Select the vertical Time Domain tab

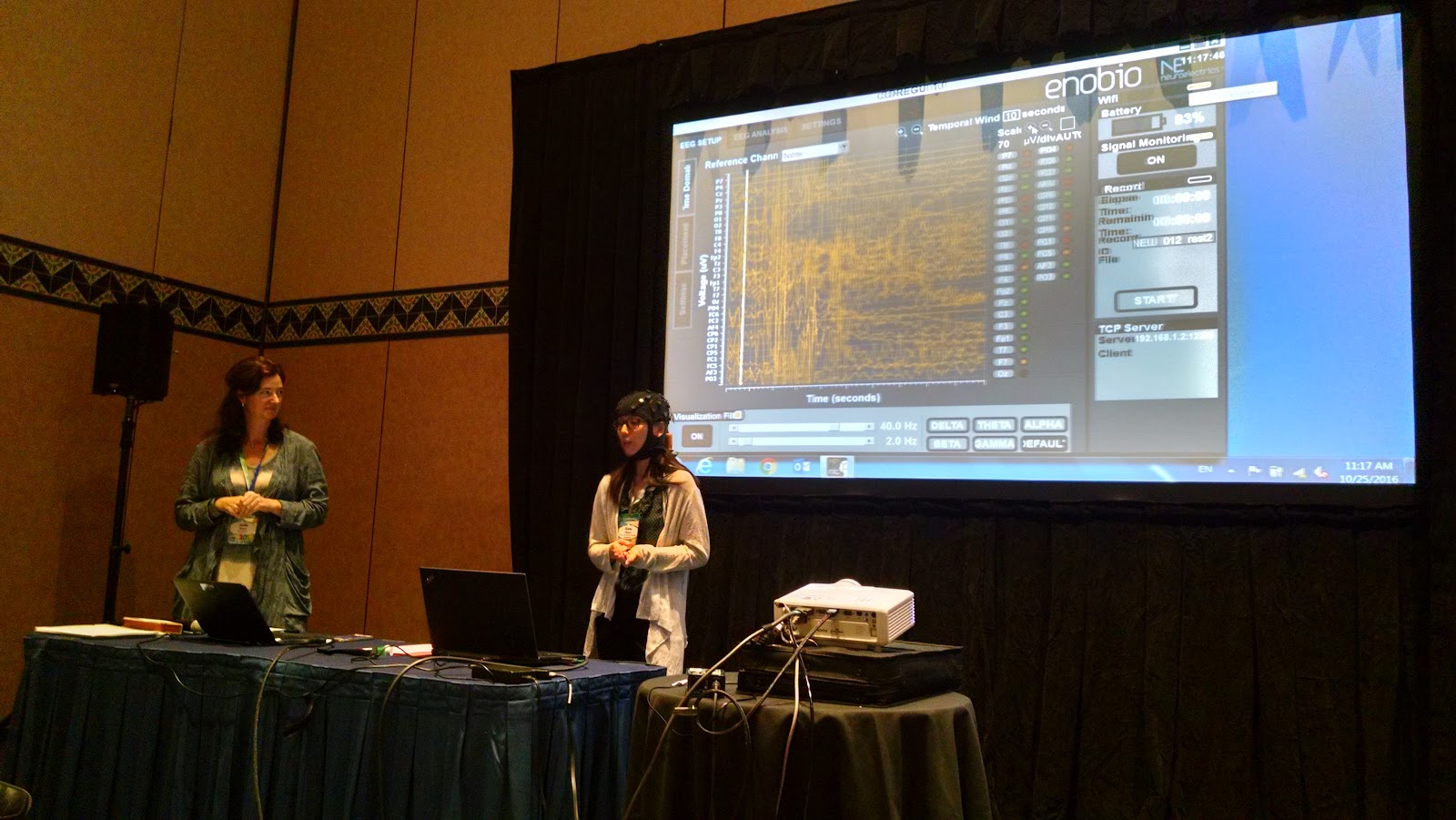click(x=687, y=187)
